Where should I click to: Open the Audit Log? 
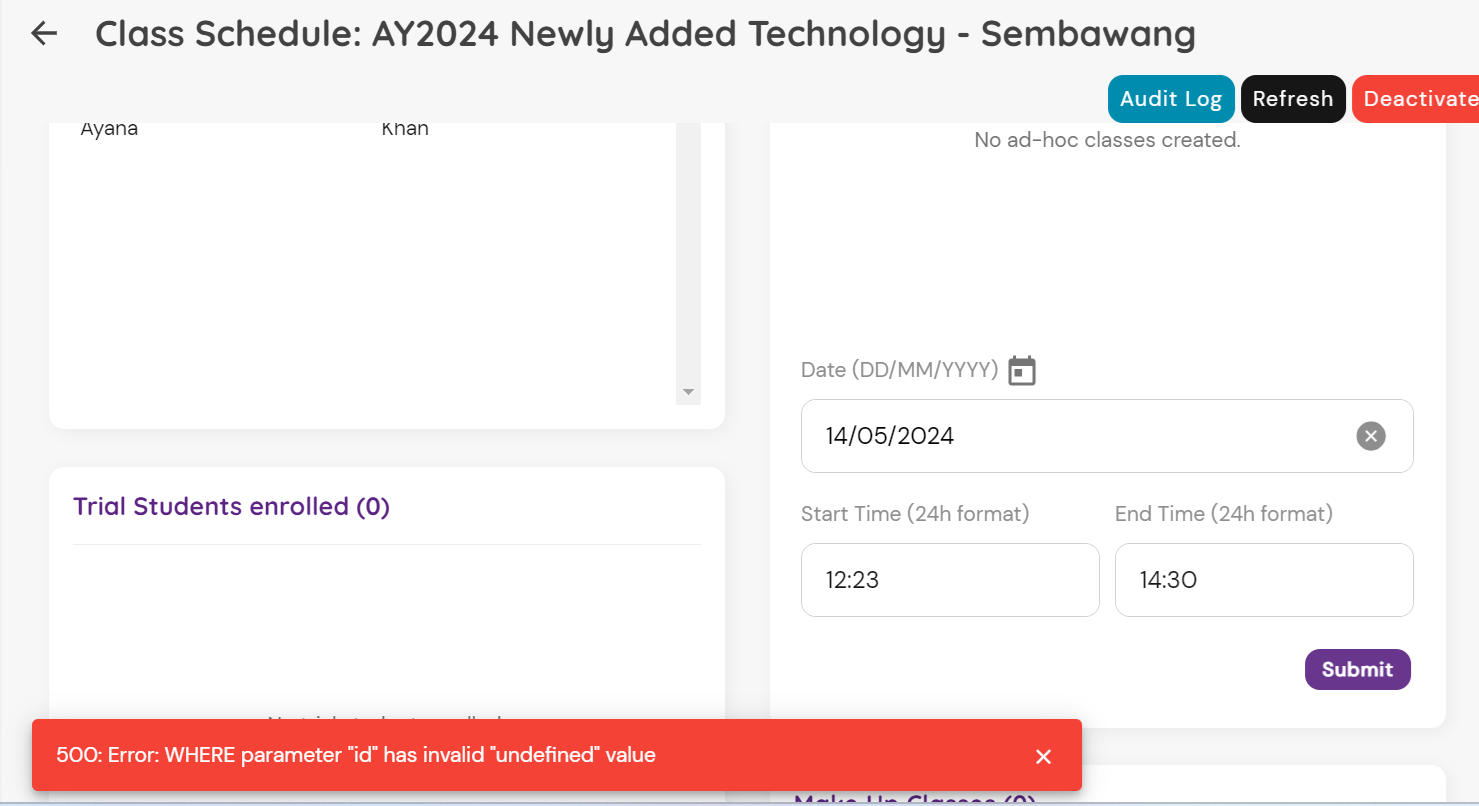click(x=1170, y=99)
